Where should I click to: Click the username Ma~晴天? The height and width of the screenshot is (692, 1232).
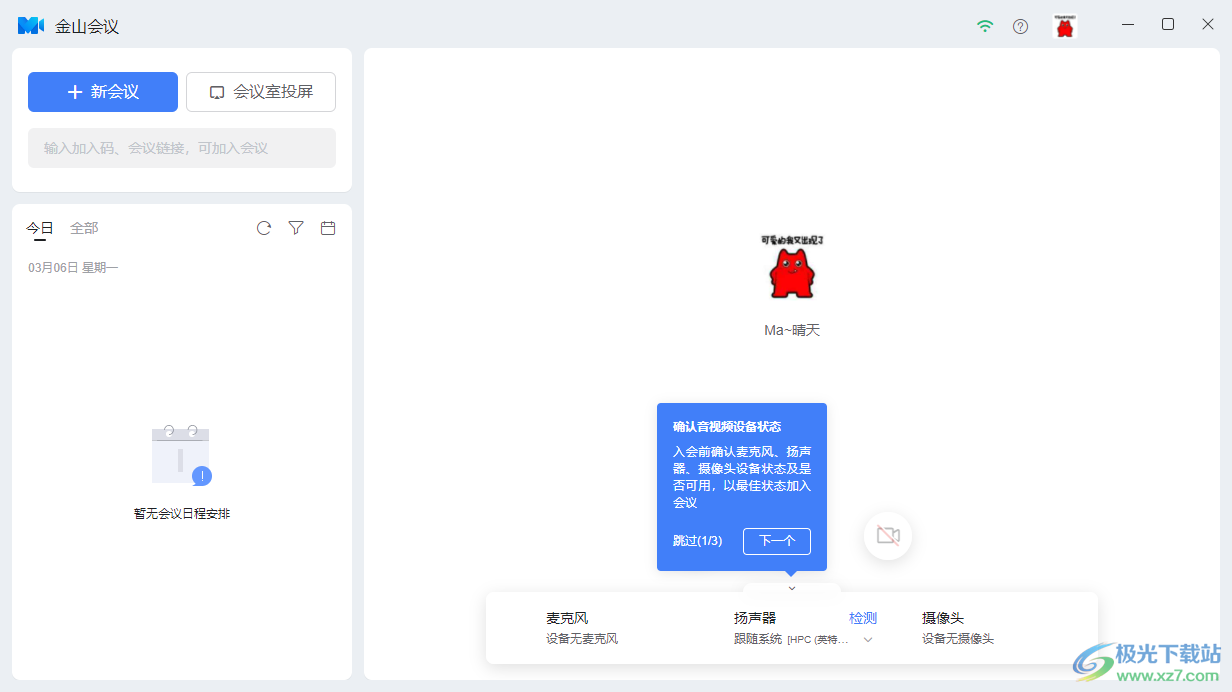[792, 330]
